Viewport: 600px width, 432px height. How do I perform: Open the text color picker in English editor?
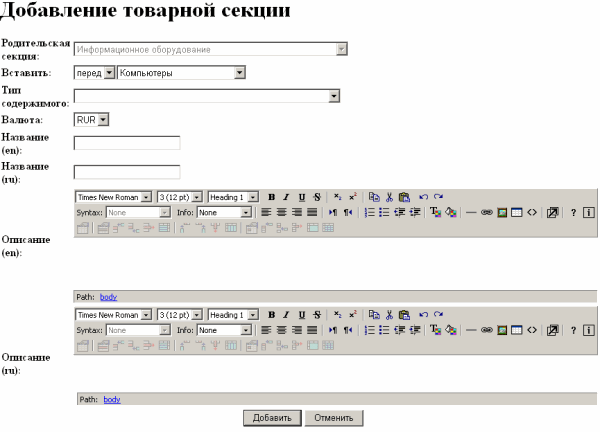coord(435,213)
